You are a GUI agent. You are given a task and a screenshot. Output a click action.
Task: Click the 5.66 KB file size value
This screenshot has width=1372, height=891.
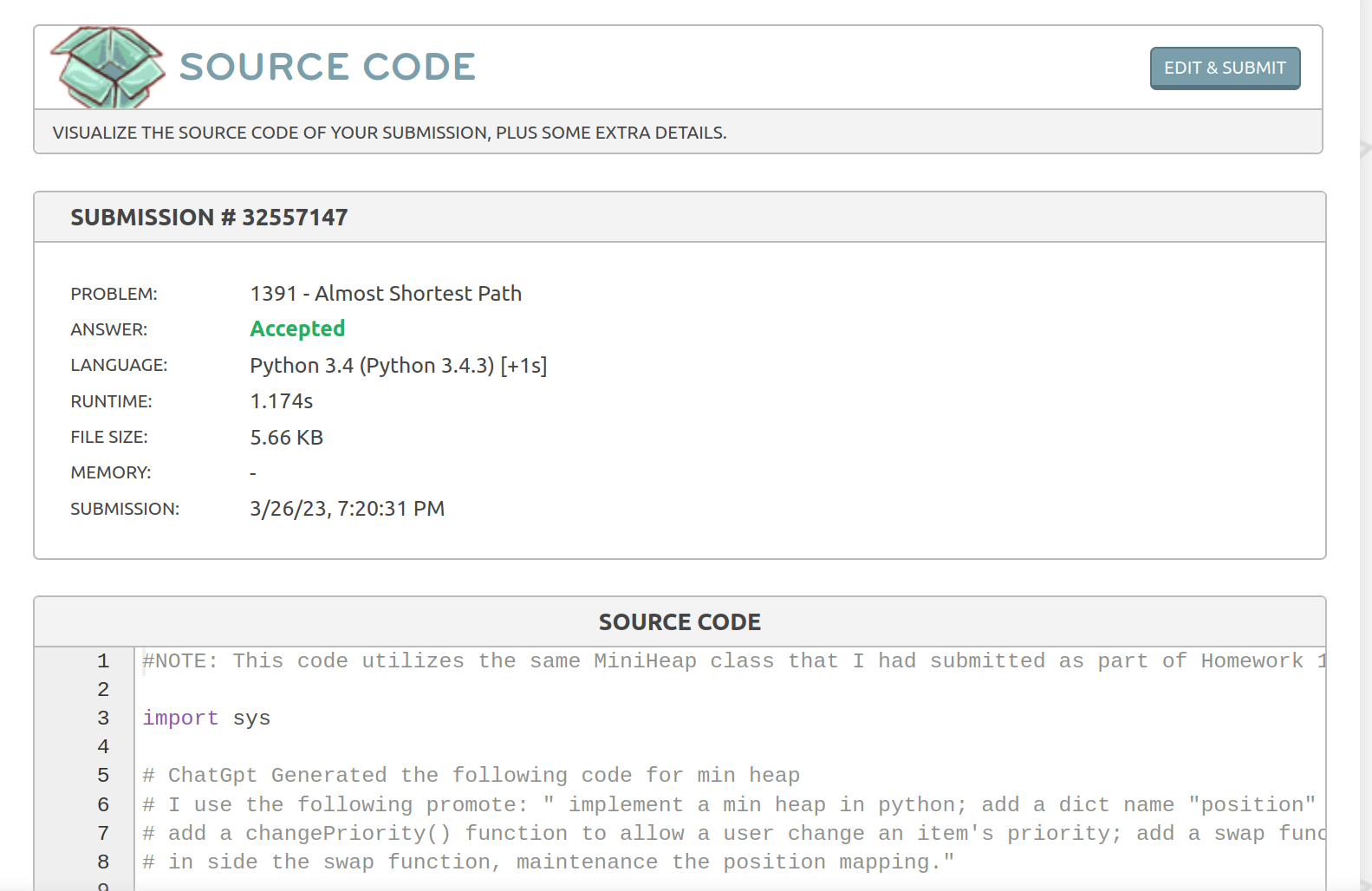[286, 438]
